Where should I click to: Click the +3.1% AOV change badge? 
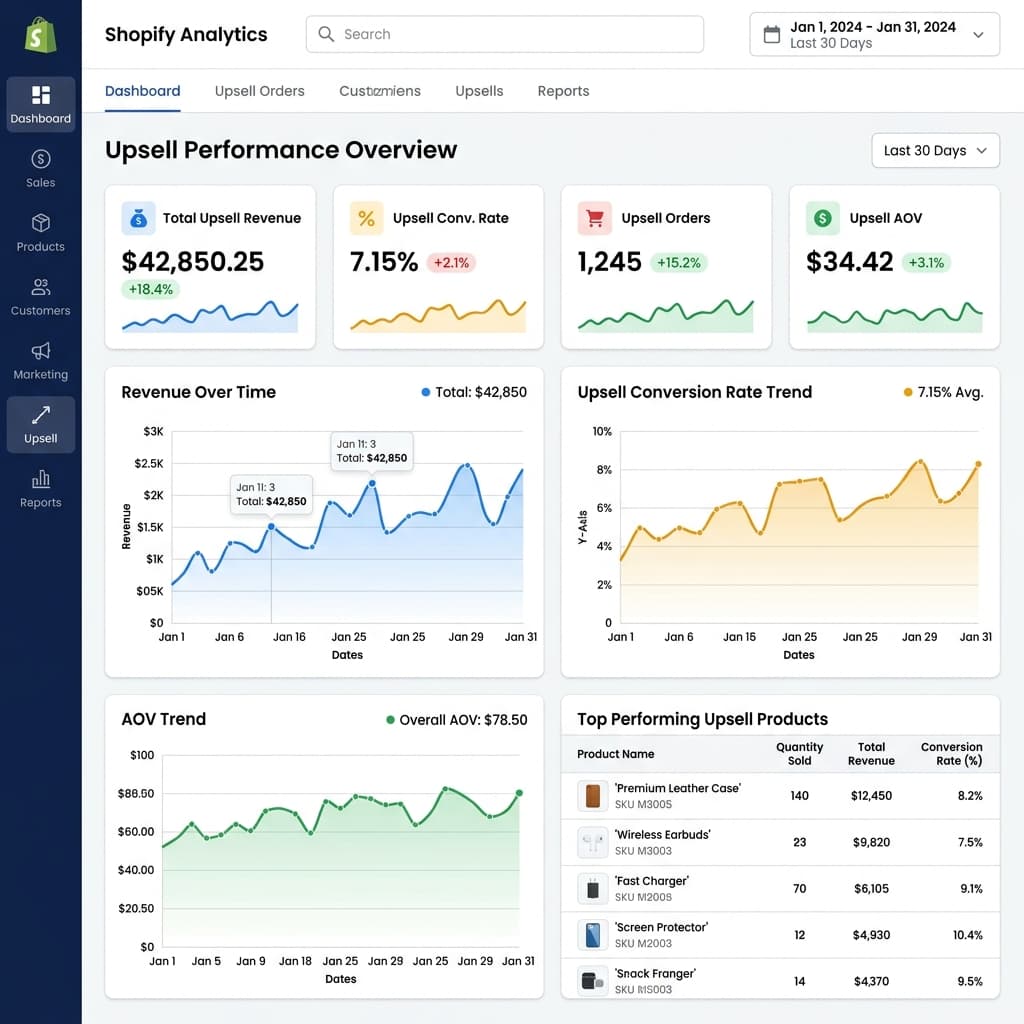click(926, 263)
